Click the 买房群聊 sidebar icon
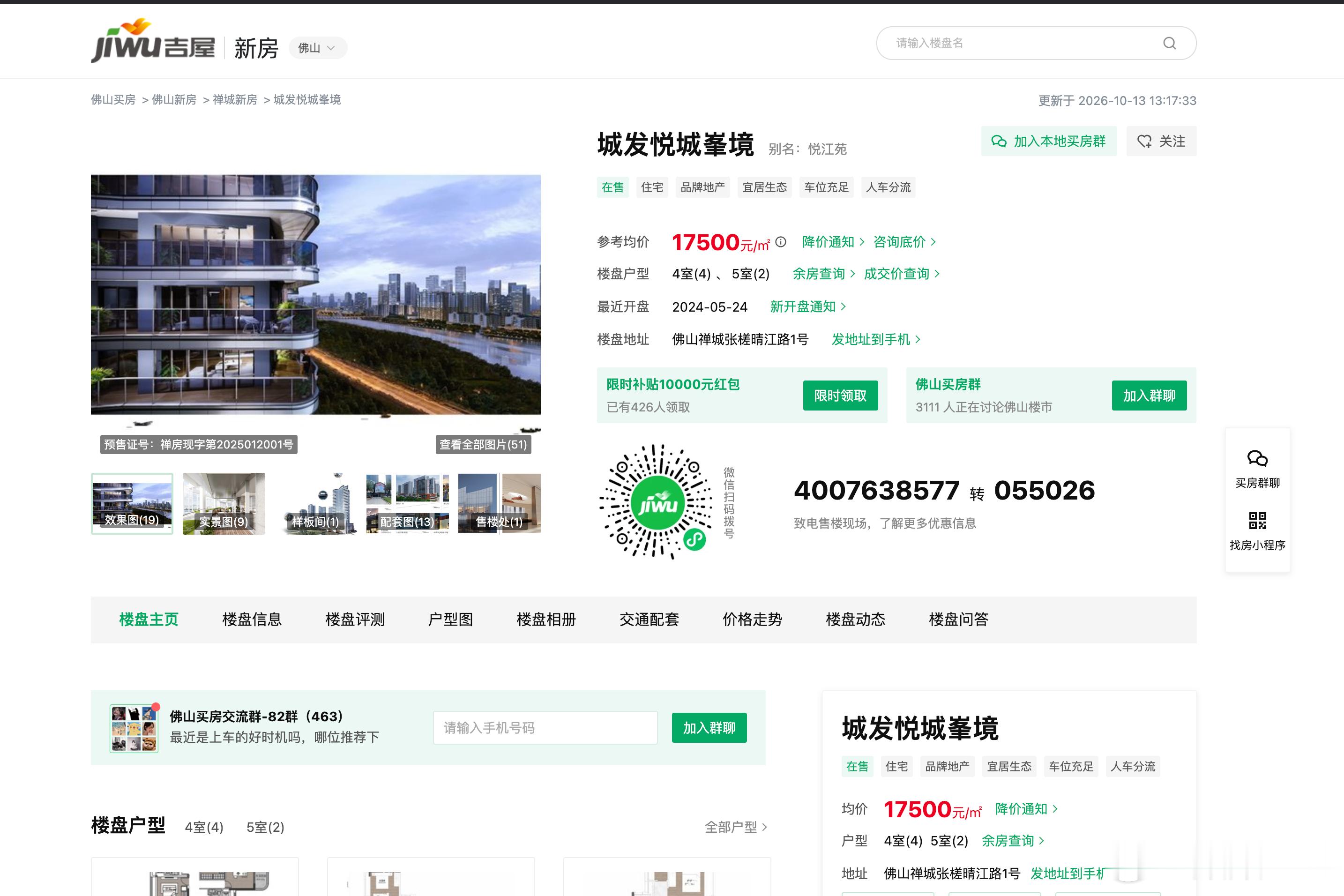Image resolution: width=1344 pixels, height=896 pixels. pos(1257,469)
